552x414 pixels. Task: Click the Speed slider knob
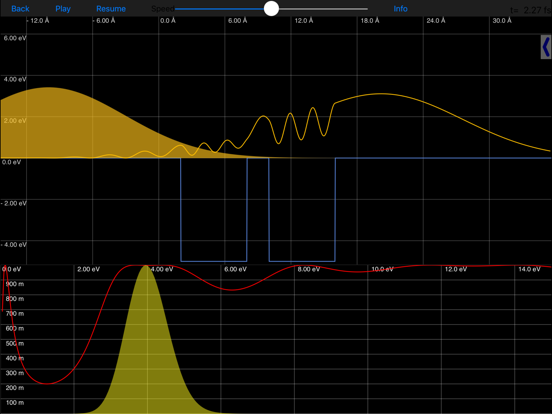(x=271, y=8)
